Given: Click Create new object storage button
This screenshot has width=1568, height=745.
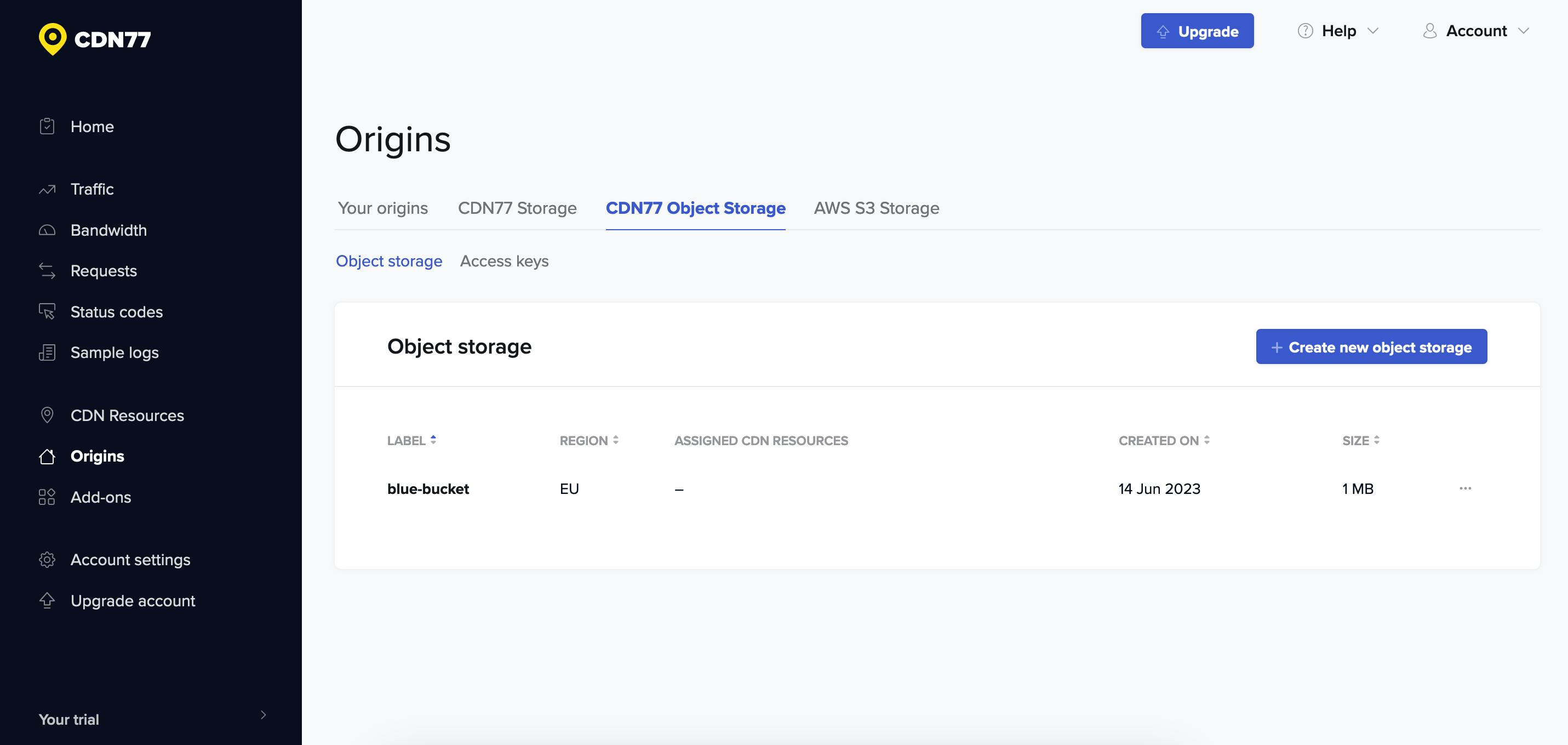Looking at the screenshot, I should click(x=1371, y=347).
